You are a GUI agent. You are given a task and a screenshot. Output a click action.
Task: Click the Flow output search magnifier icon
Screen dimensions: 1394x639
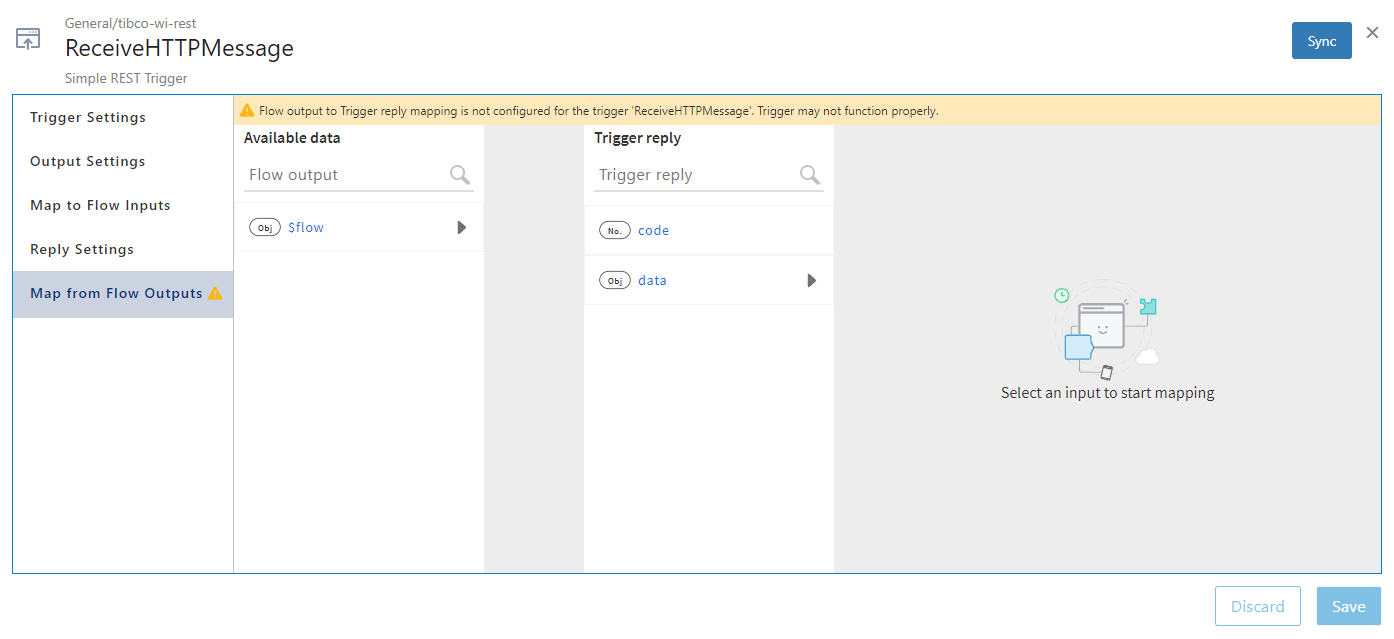(x=460, y=175)
